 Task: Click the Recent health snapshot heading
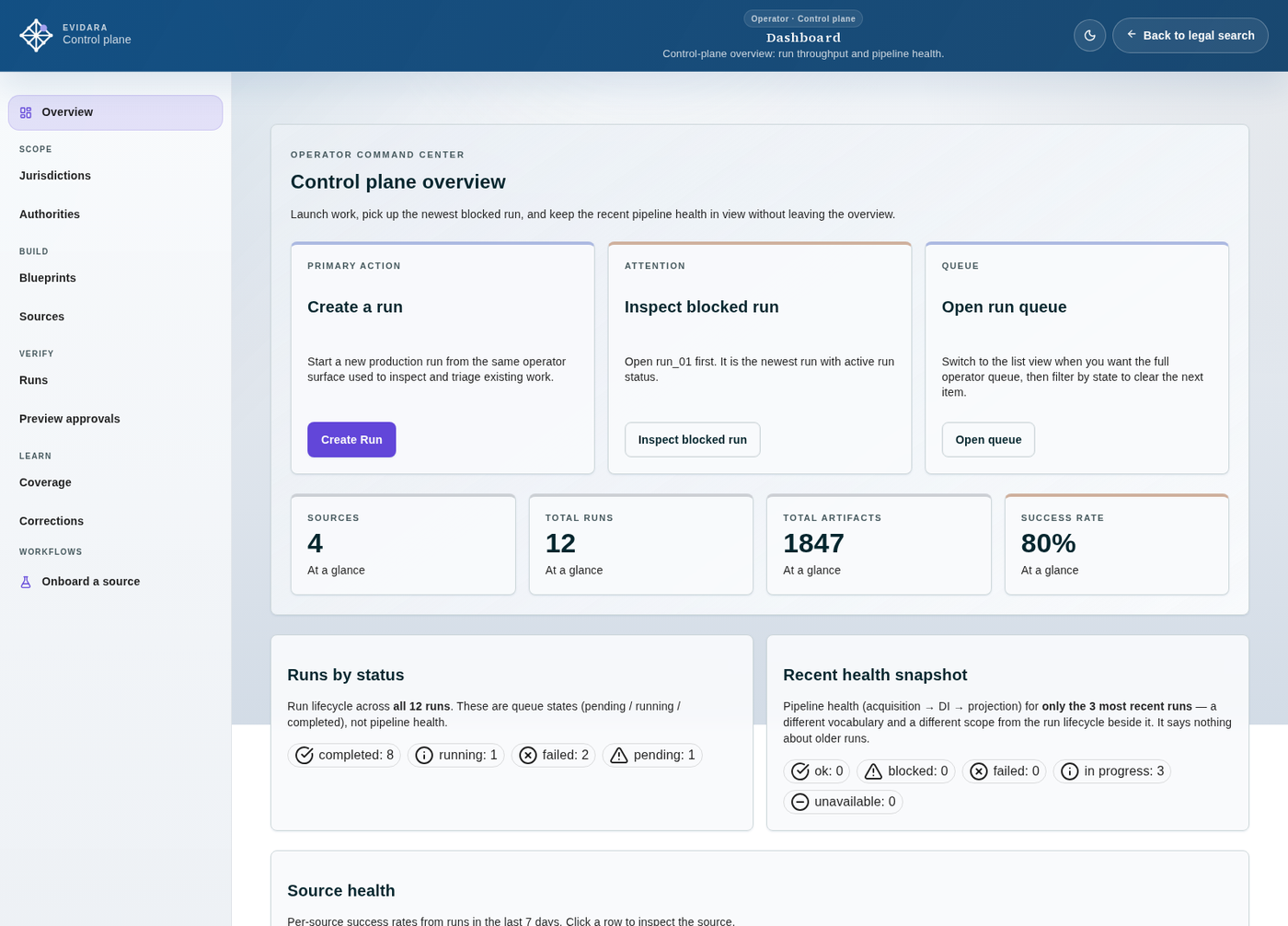875,675
